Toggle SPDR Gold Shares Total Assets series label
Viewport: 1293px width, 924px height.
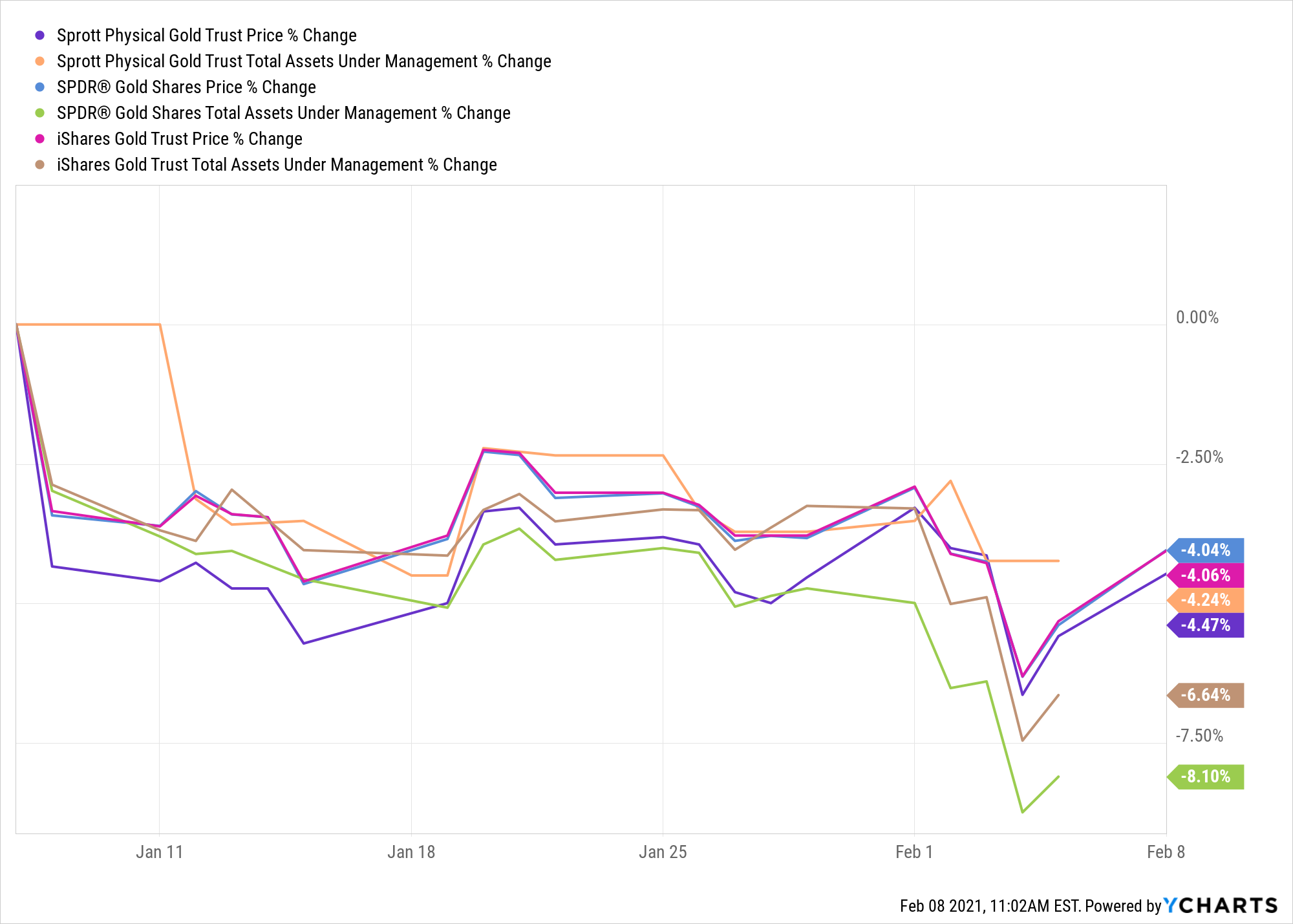click(x=283, y=113)
